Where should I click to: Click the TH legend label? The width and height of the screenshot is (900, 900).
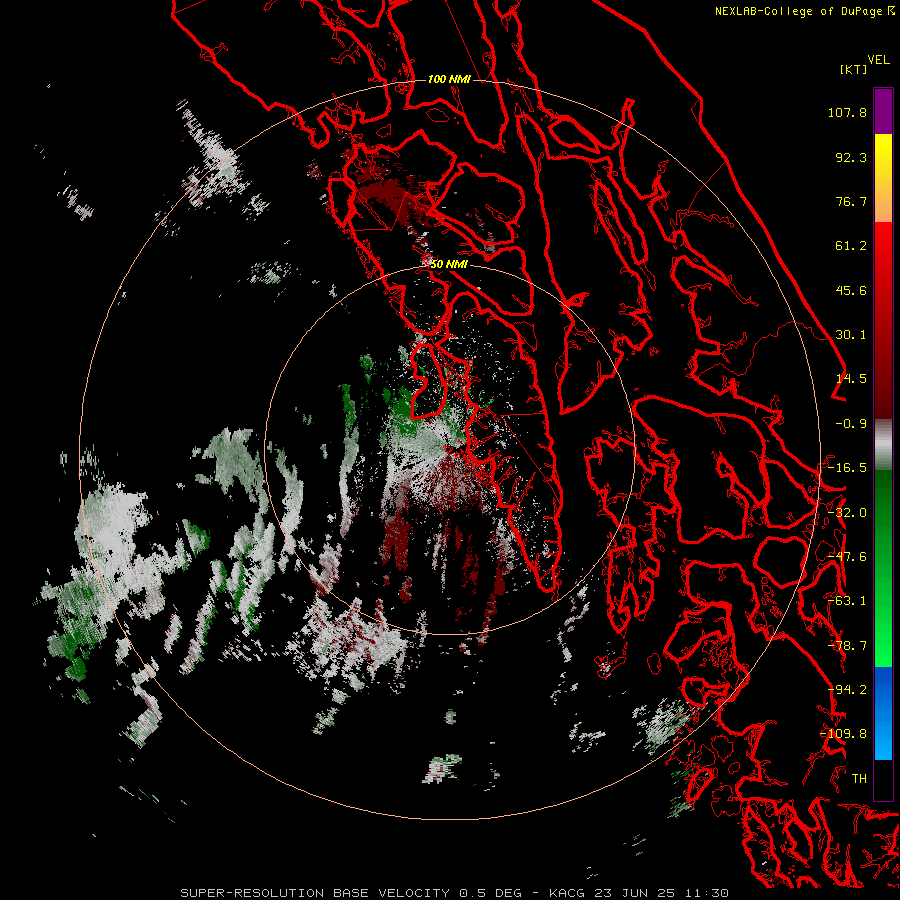coord(859,779)
